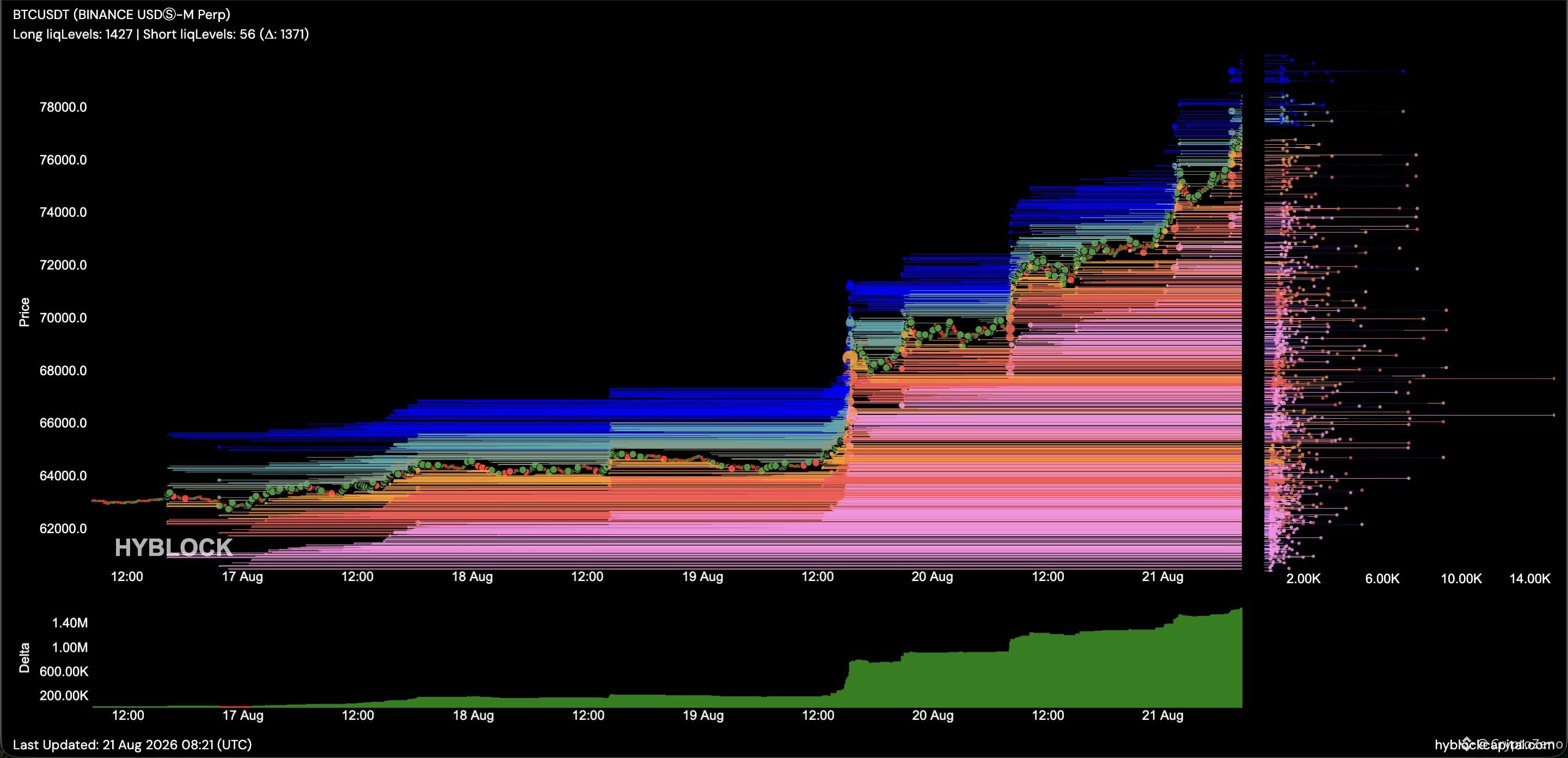The width and height of the screenshot is (1568, 758).
Task: Click the 76000.0 price axis label
Action: pos(63,160)
